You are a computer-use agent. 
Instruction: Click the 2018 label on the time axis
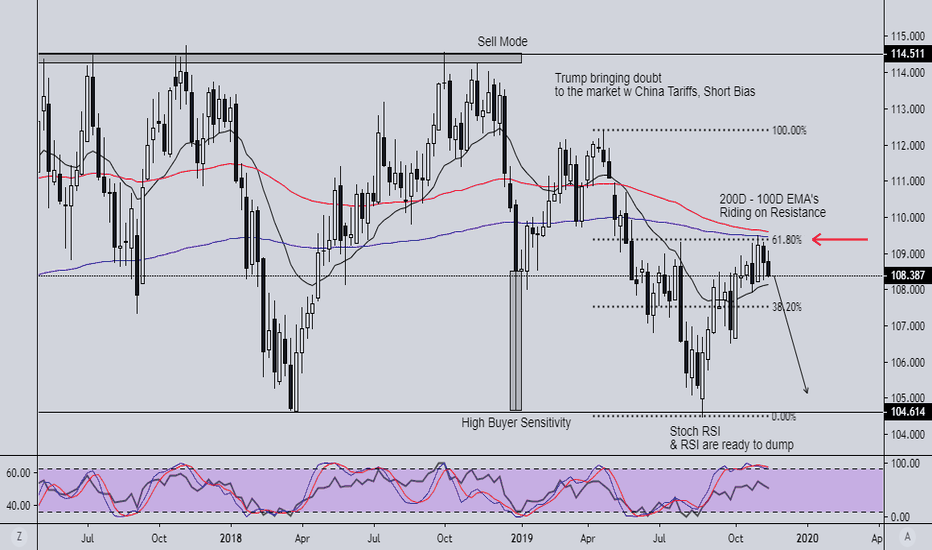click(x=230, y=537)
